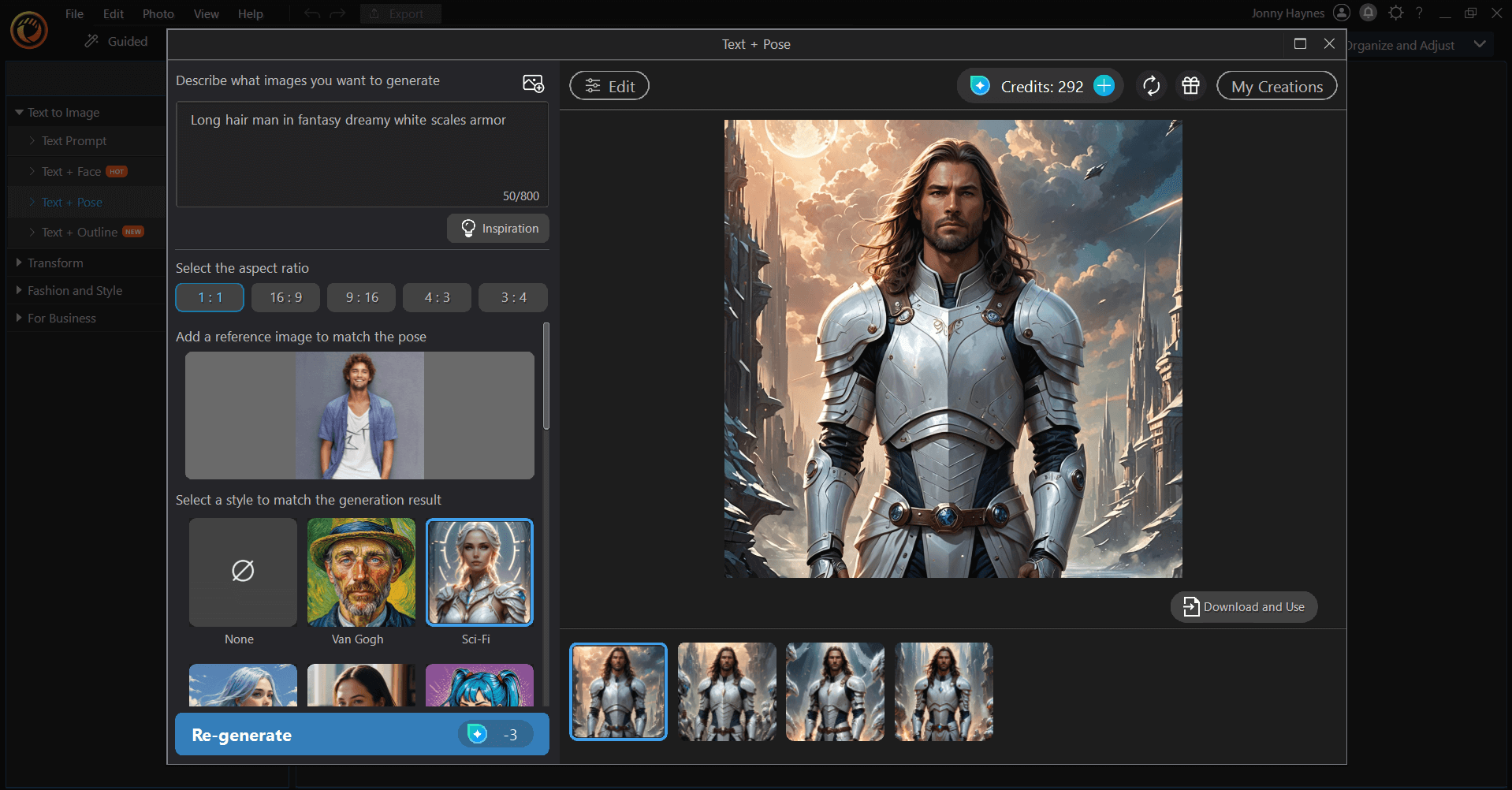
Task: Click the redo arrow icon
Action: (x=337, y=13)
